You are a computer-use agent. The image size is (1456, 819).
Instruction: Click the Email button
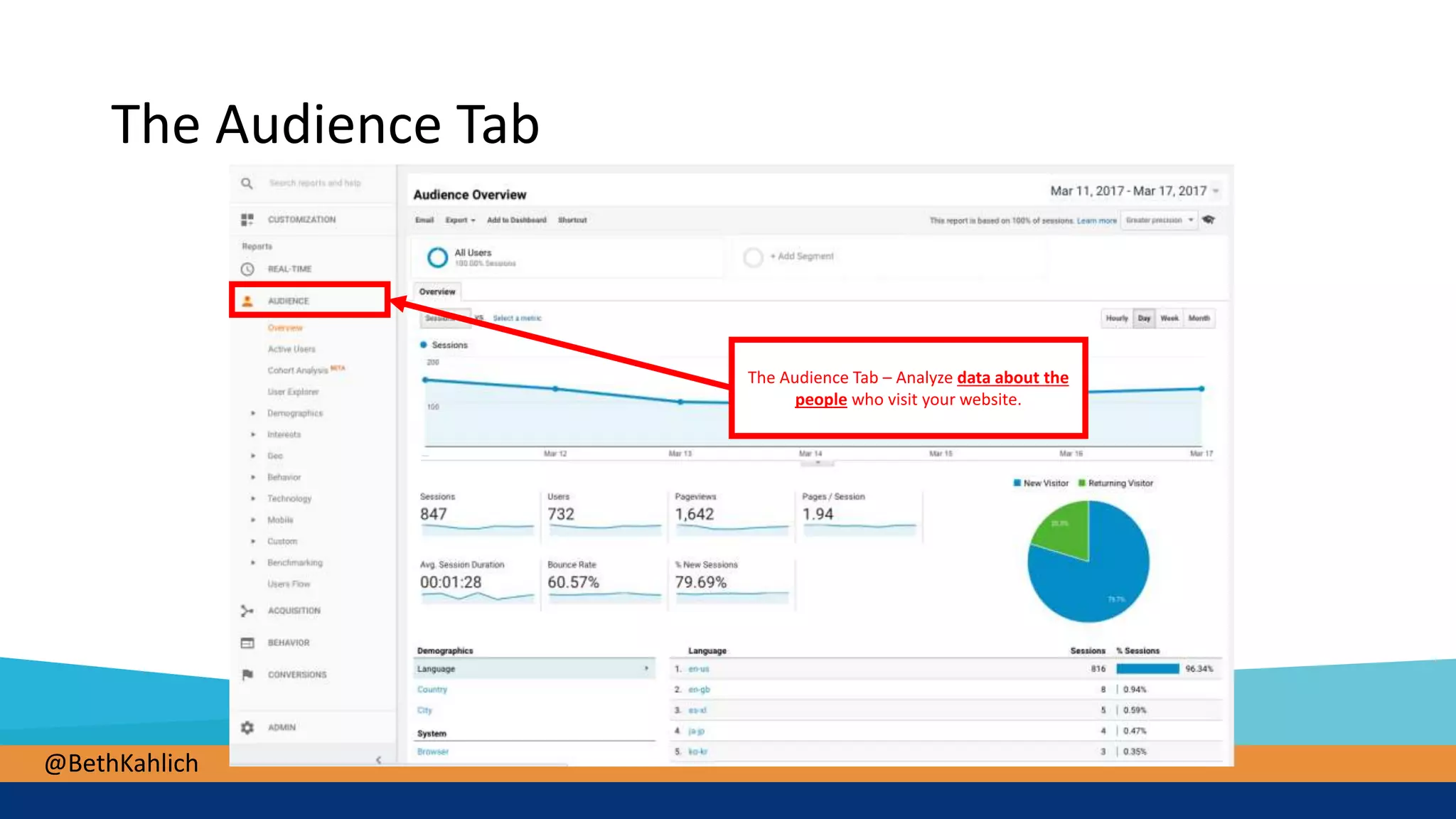coord(424,220)
